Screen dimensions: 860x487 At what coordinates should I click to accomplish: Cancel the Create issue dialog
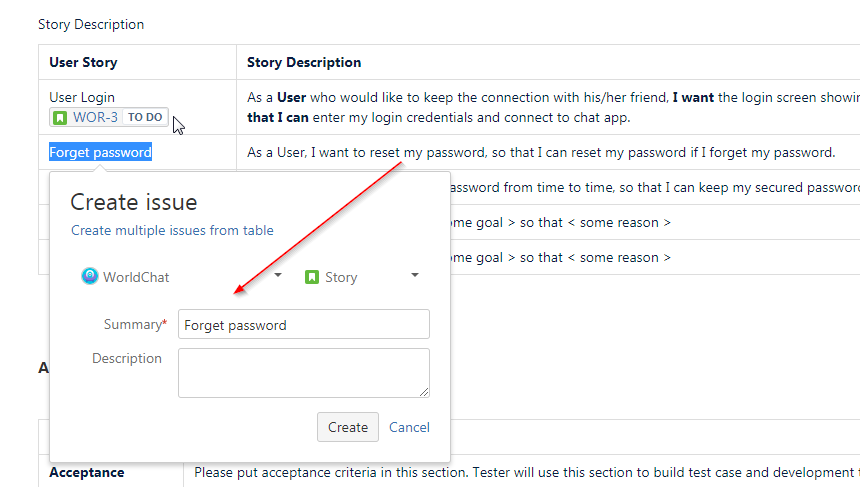409,427
